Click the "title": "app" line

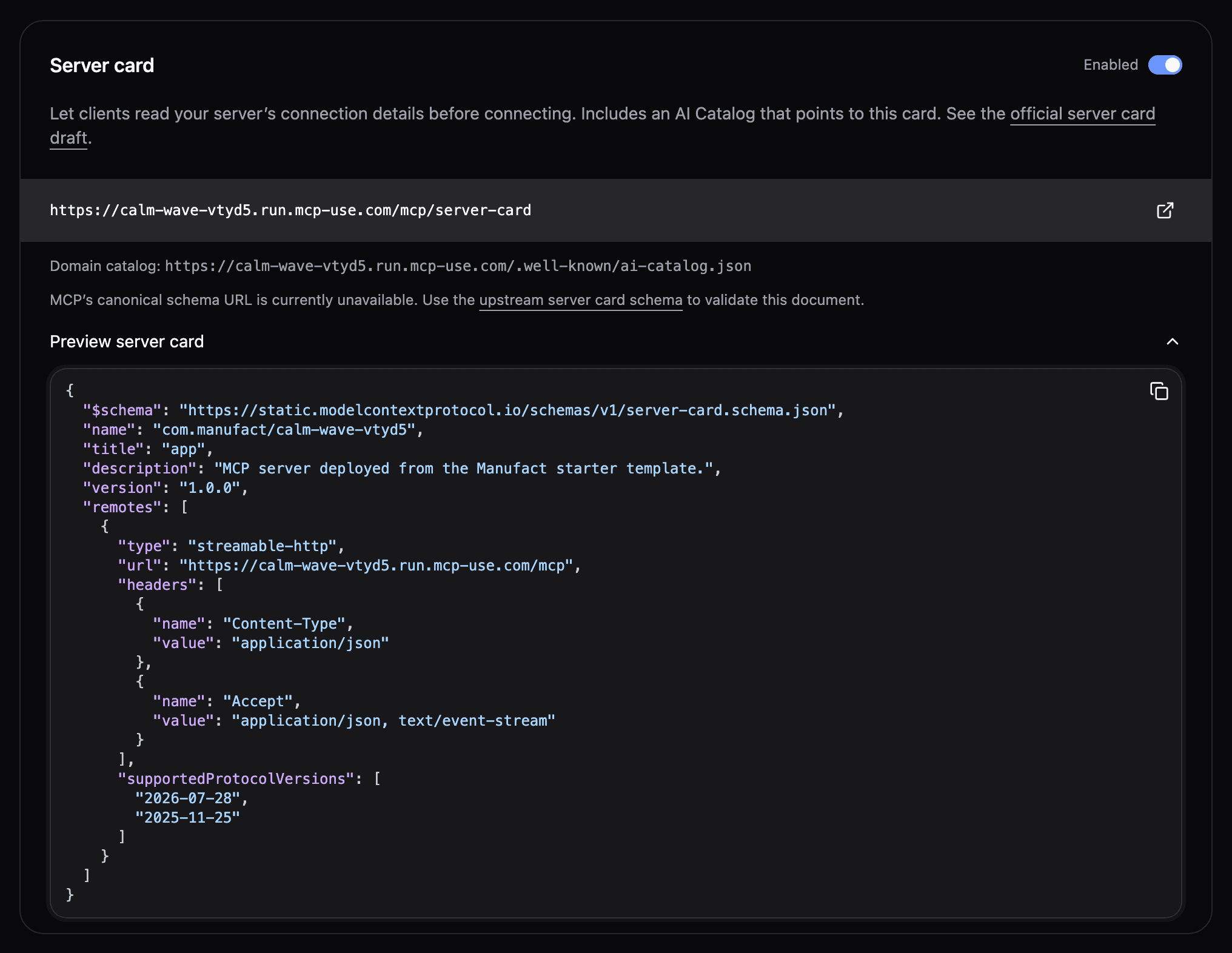pyautogui.click(x=148, y=449)
